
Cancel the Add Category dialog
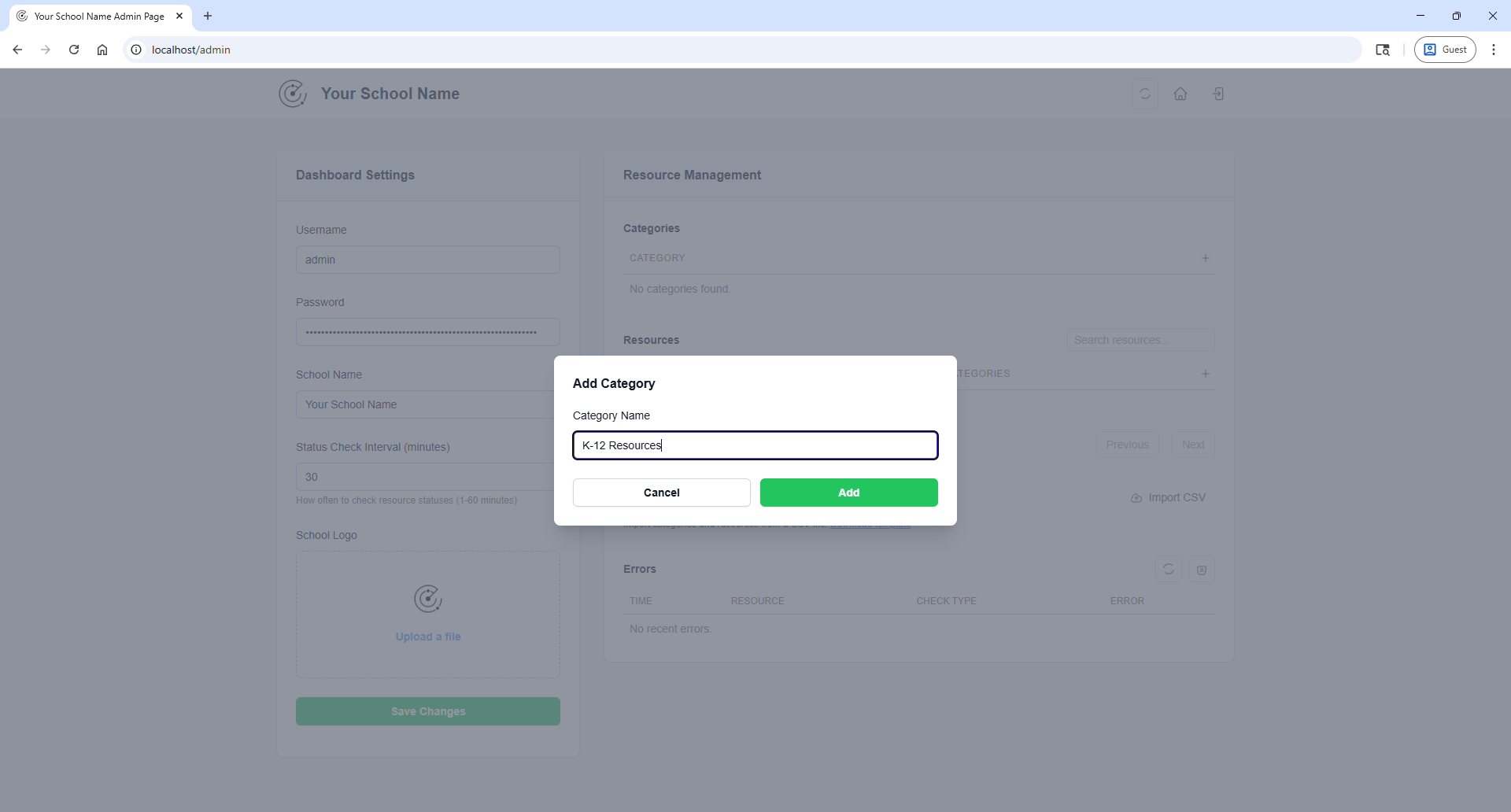click(x=661, y=493)
